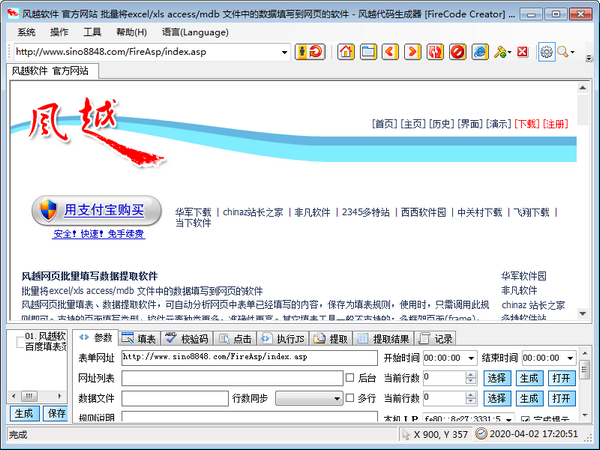Screen dimensions: 600x450
Task: Open the 结束时间 time dropdown
Action: (x=570, y=358)
